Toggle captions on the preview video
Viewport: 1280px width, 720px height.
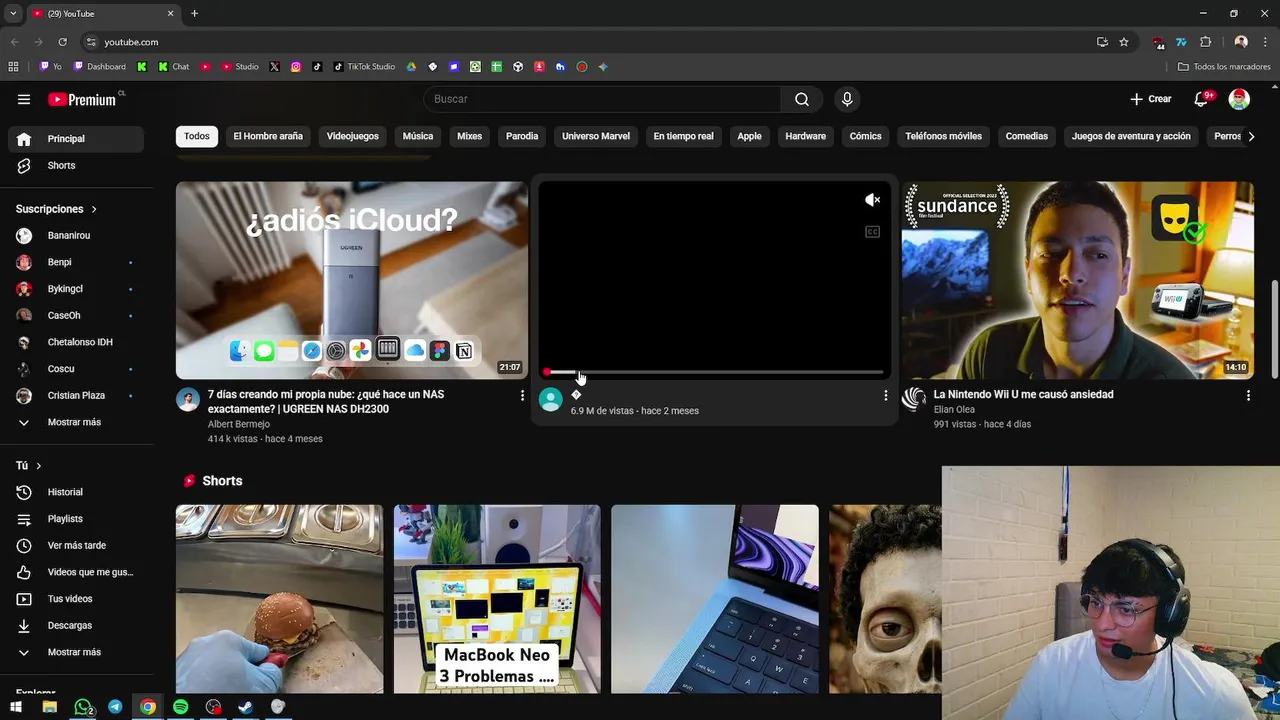(x=872, y=232)
